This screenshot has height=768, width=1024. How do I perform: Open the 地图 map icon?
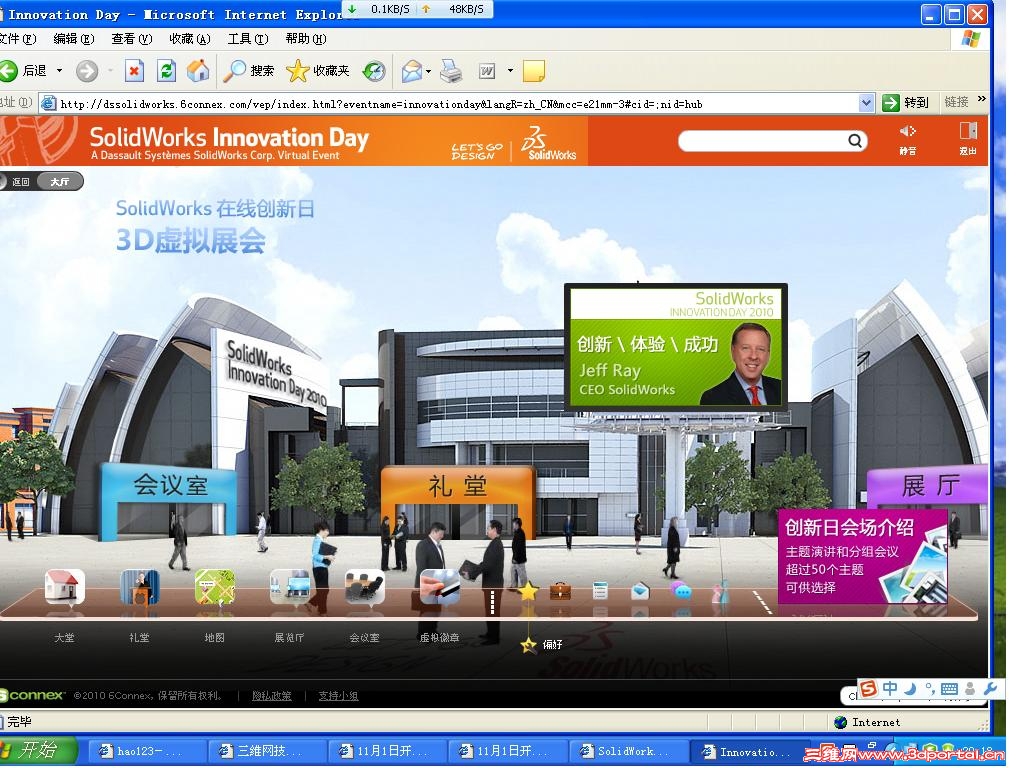tap(215, 586)
